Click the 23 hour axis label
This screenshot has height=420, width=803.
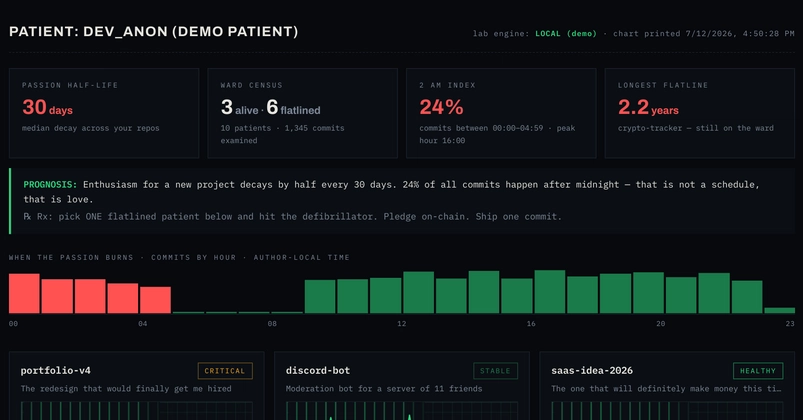point(790,324)
